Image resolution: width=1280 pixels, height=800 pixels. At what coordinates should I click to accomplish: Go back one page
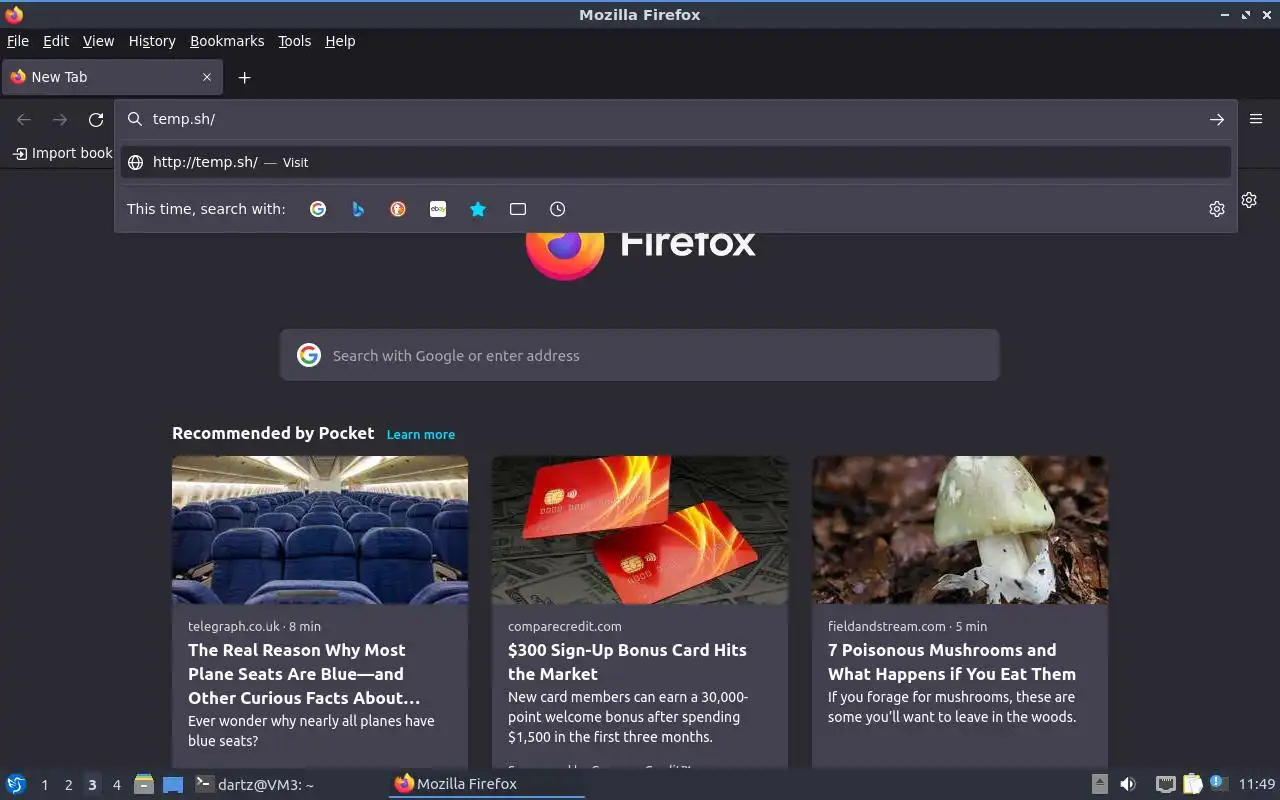click(x=24, y=119)
